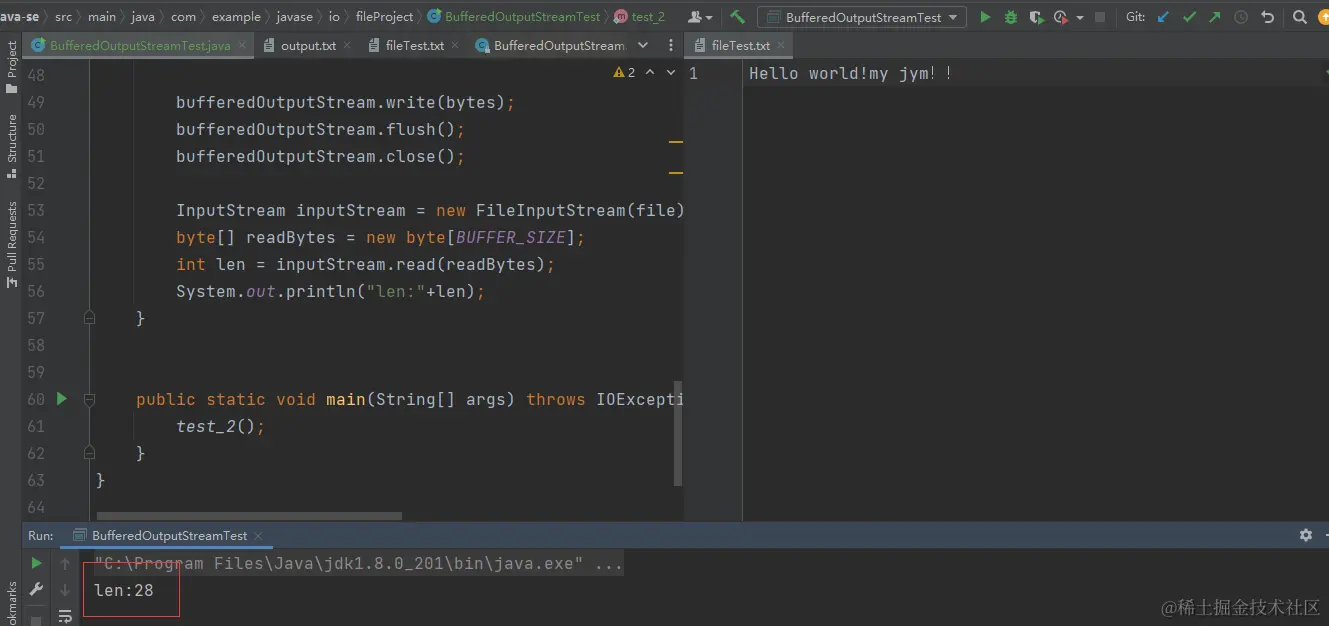Click warning indicator showing 2 problems
This screenshot has height=626, width=1329.
click(625, 73)
